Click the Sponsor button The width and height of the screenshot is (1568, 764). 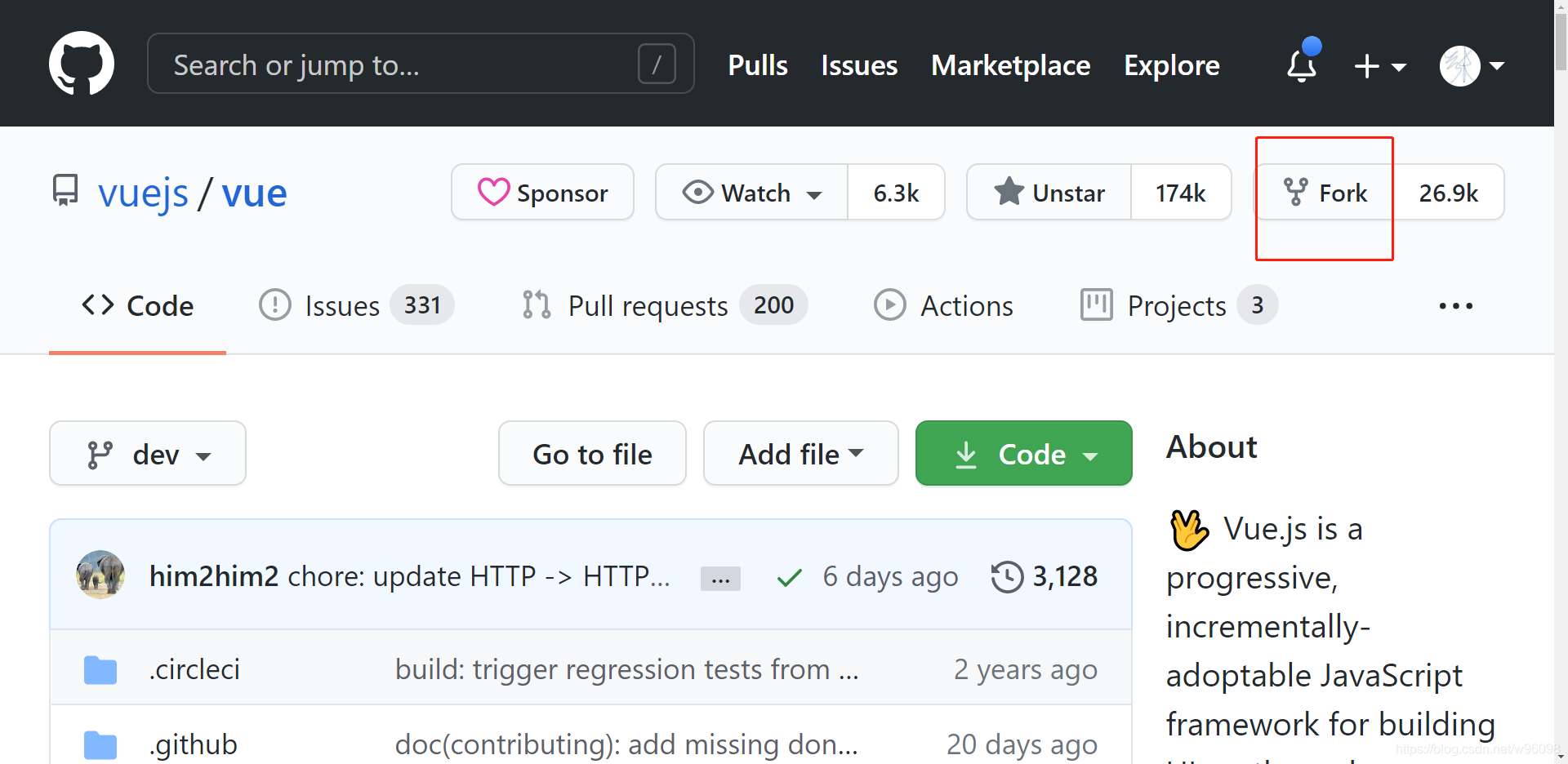point(542,192)
